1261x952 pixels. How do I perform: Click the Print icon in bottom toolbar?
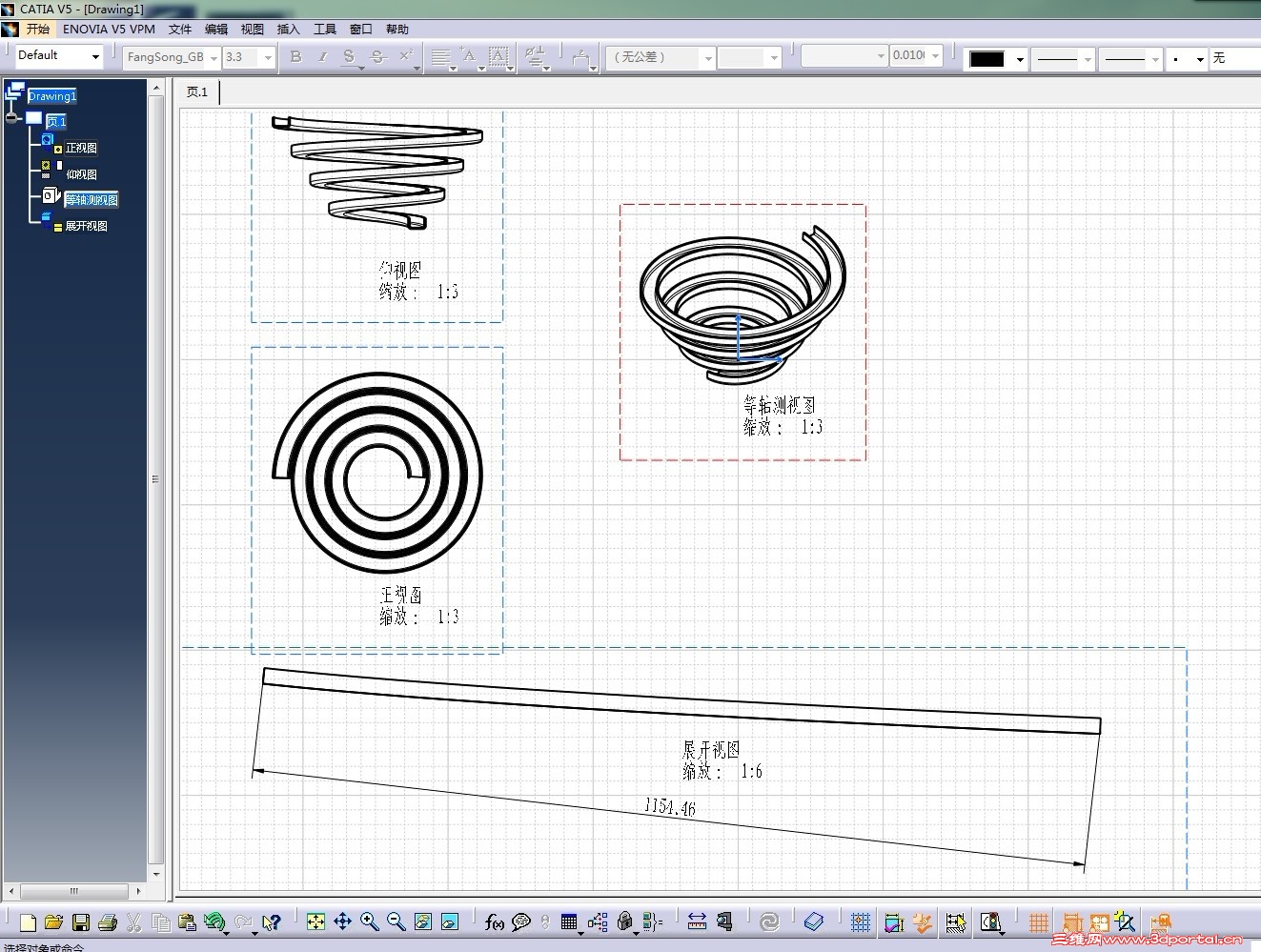(x=107, y=922)
